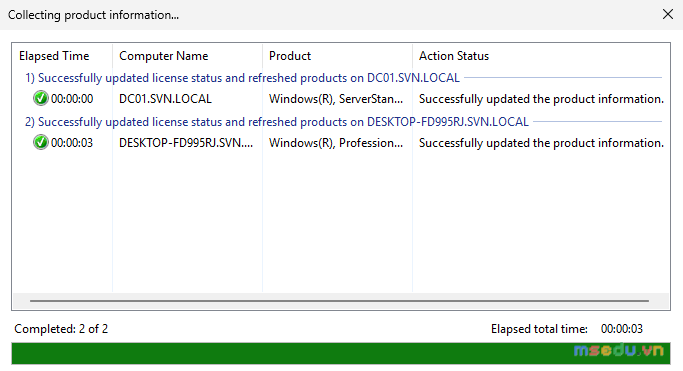Click product cell Windows(R), ServerStan...

click(x=336, y=99)
